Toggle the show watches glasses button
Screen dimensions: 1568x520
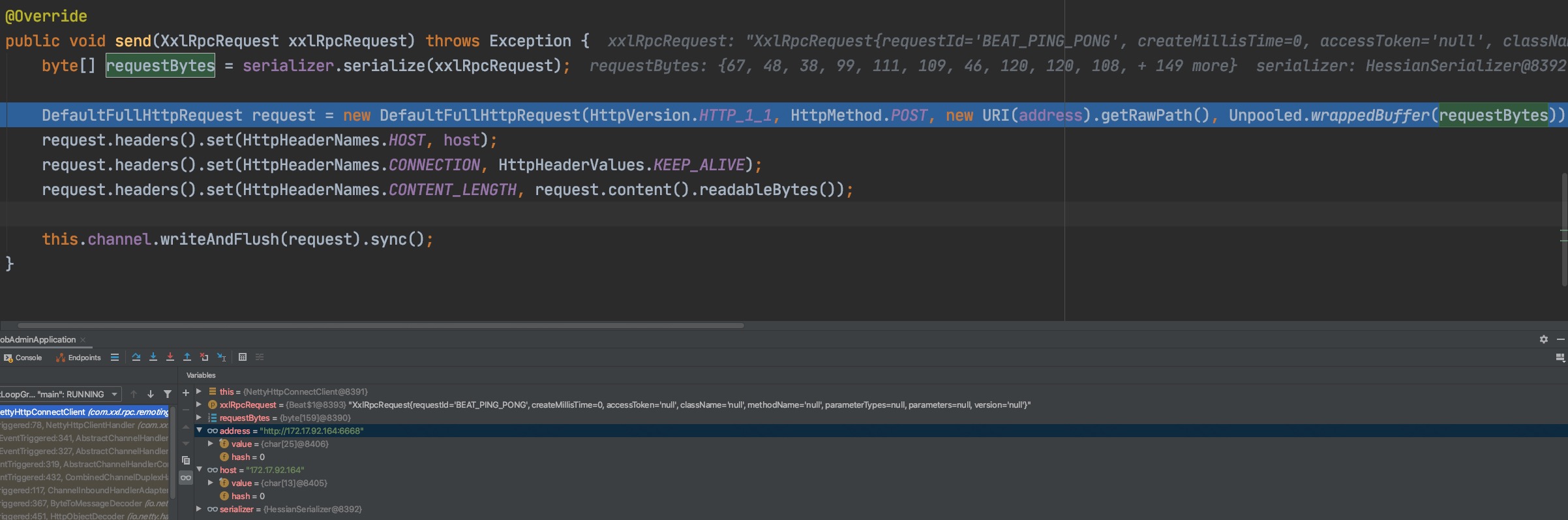point(186,478)
